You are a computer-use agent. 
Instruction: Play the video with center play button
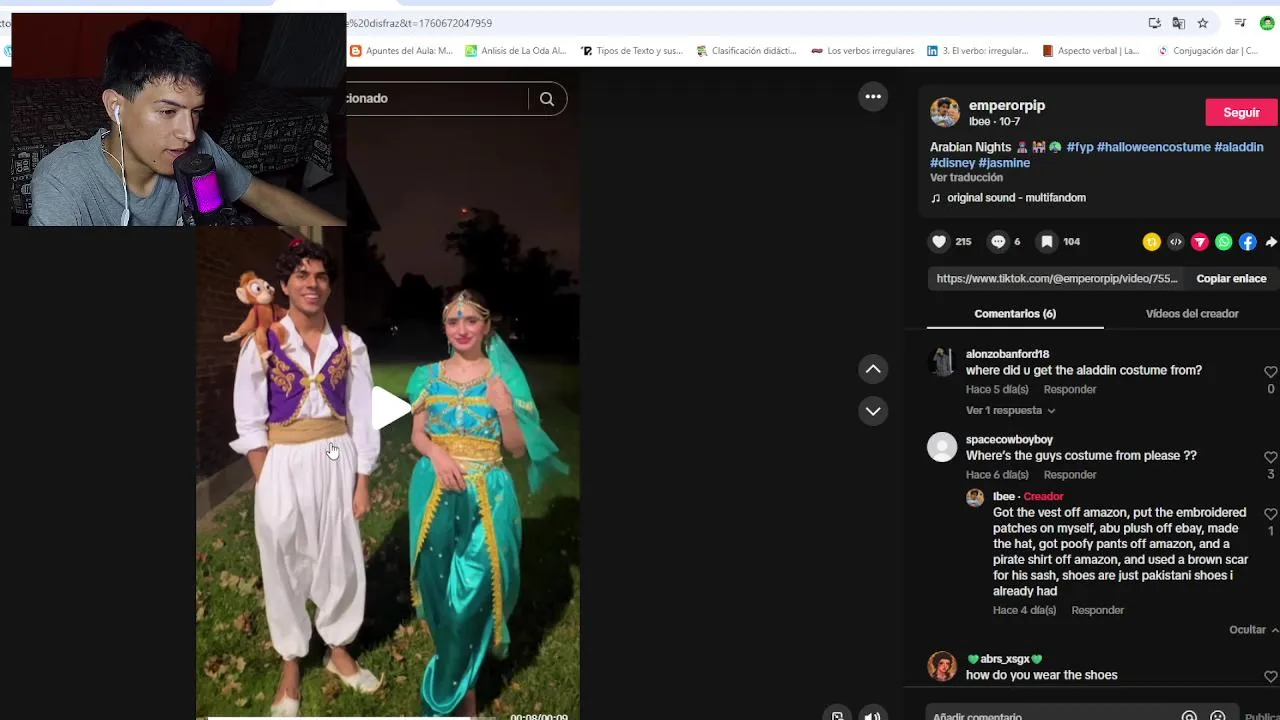tap(390, 409)
